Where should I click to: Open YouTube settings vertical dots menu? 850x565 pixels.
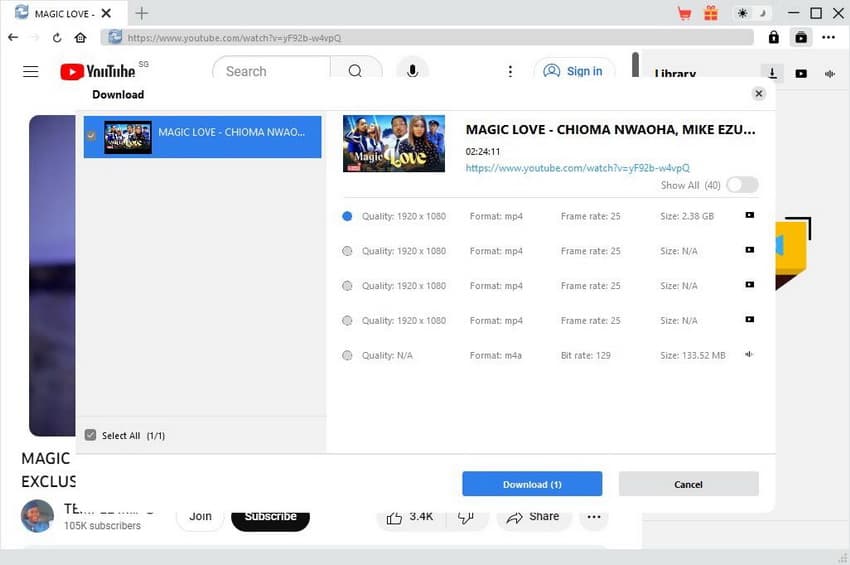(x=510, y=71)
